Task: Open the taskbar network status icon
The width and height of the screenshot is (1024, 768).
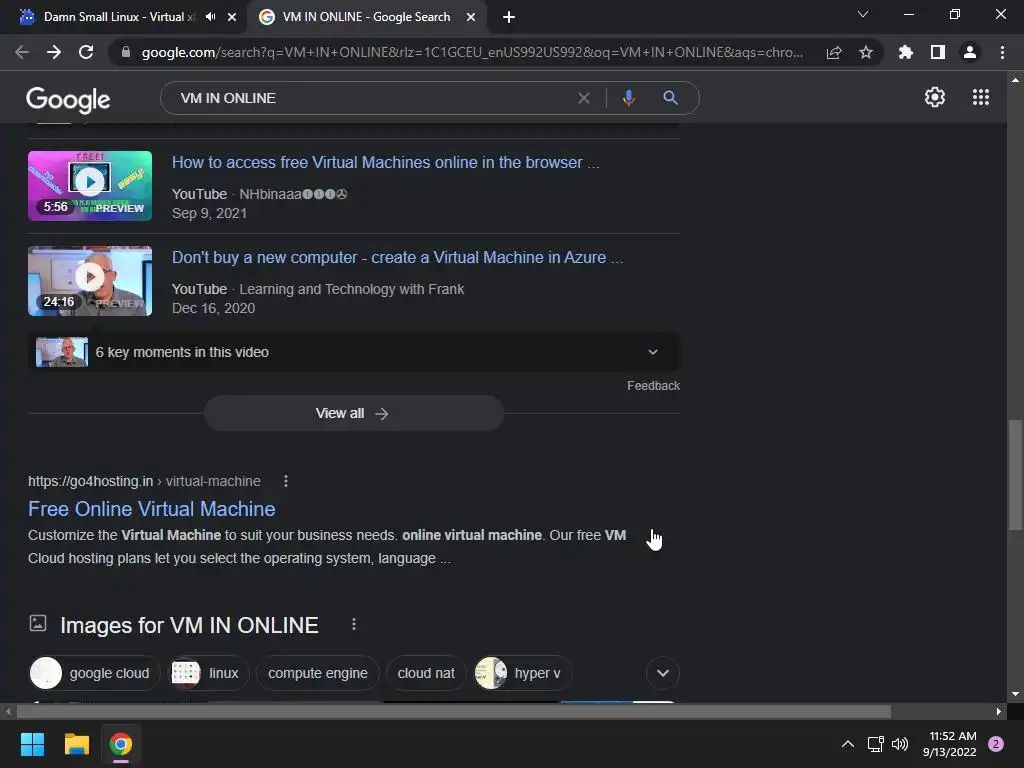Action: click(x=876, y=744)
